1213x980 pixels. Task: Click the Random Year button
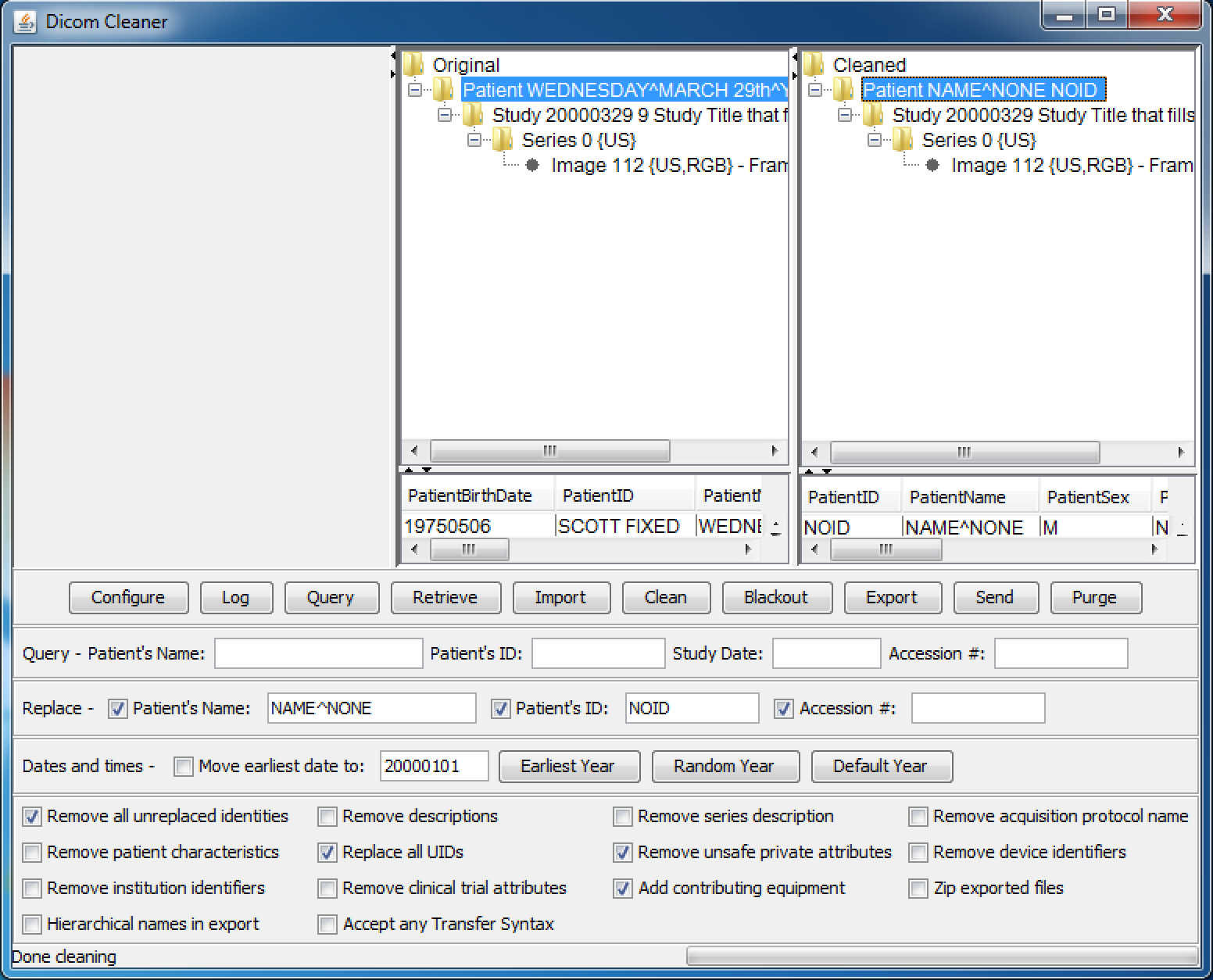coord(725,767)
